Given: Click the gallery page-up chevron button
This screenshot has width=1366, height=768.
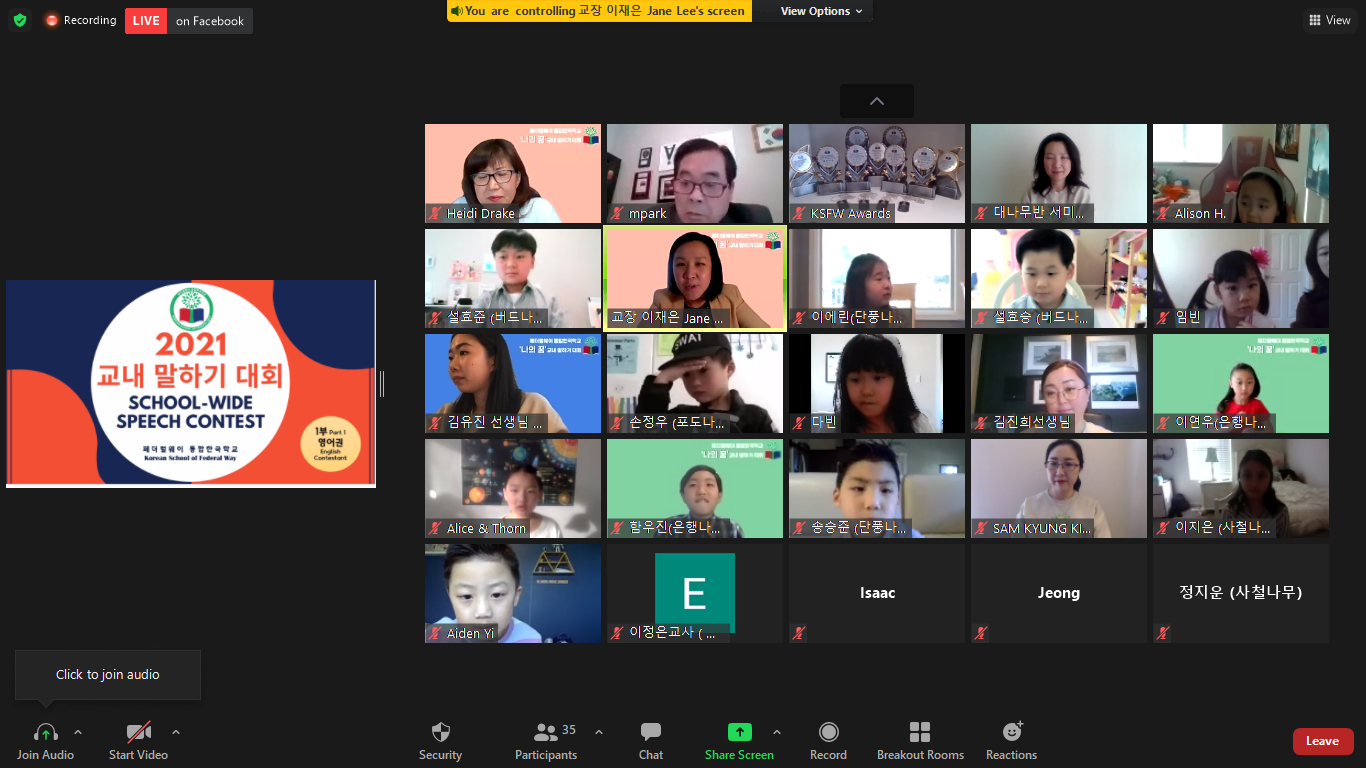Looking at the screenshot, I should (x=877, y=101).
